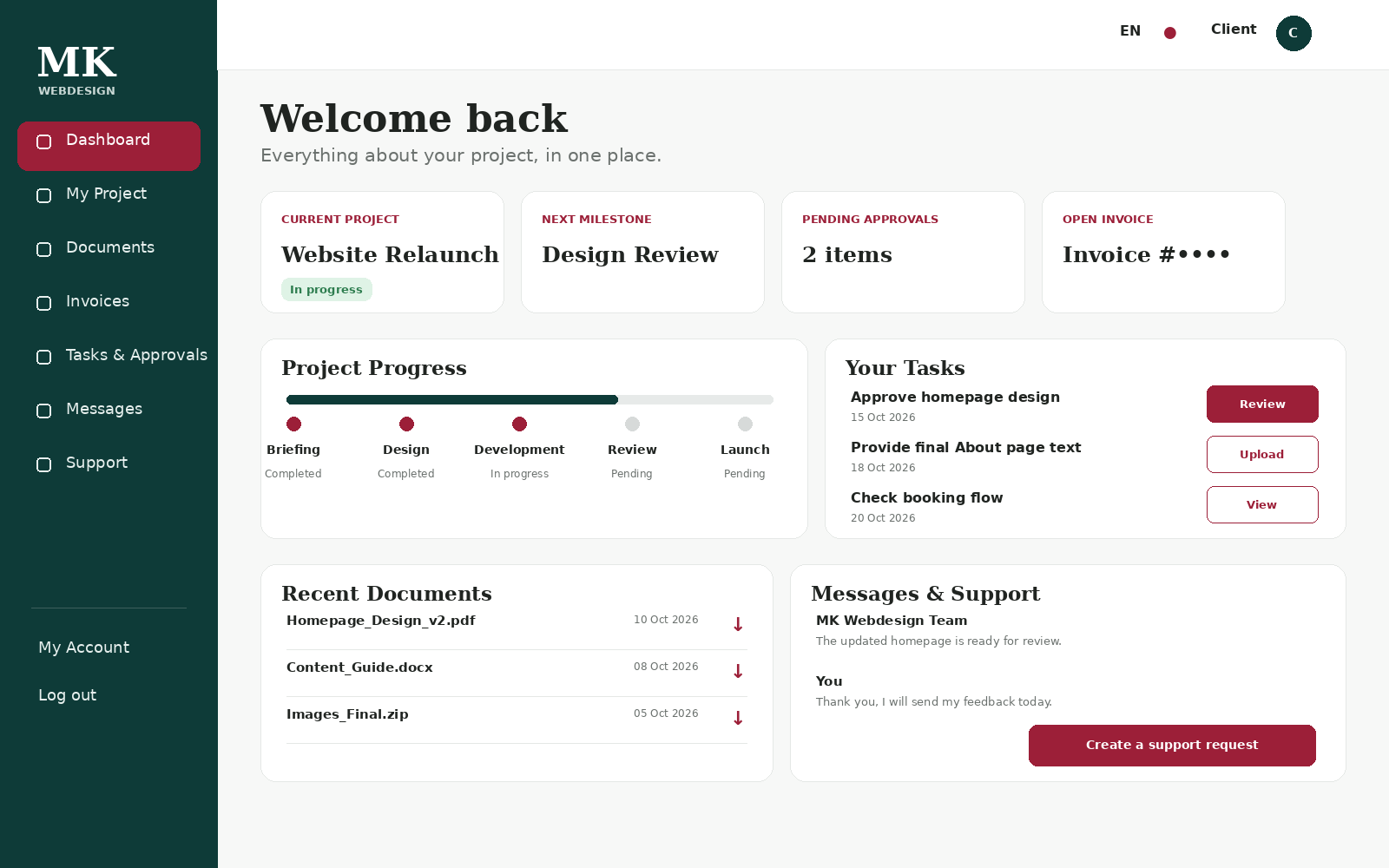Select the Review milestone dot

pos(632,424)
